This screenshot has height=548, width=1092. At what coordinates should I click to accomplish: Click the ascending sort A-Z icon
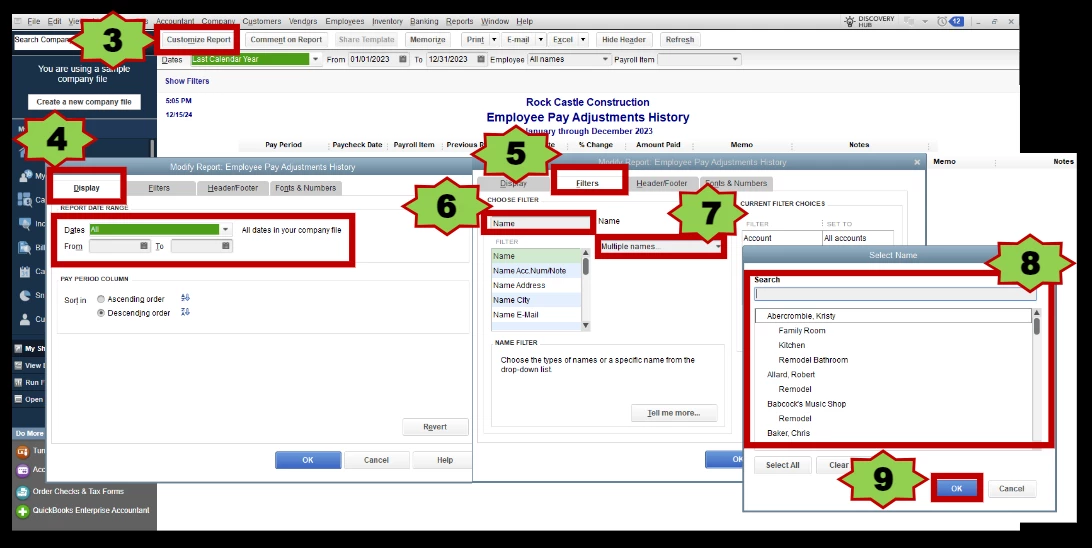185,298
